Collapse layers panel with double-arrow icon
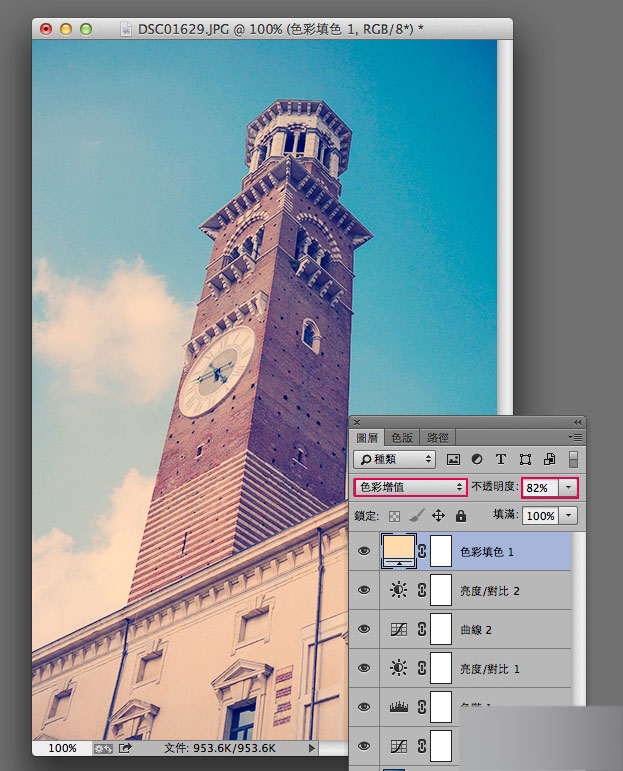 point(577,422)
